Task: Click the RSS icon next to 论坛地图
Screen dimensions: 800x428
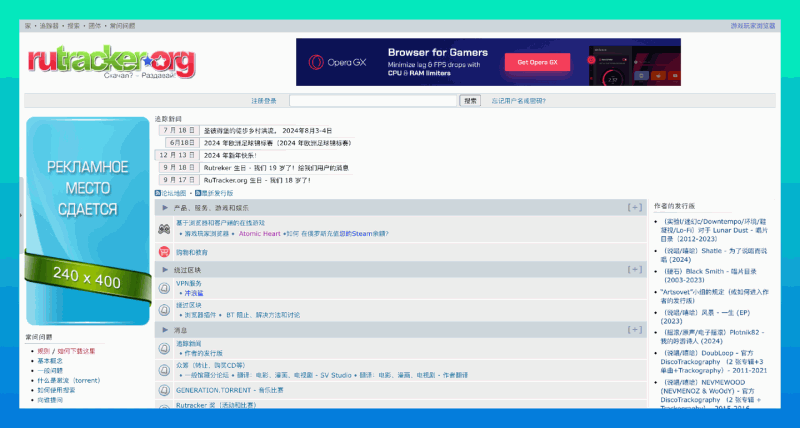Action: point(158,193)
